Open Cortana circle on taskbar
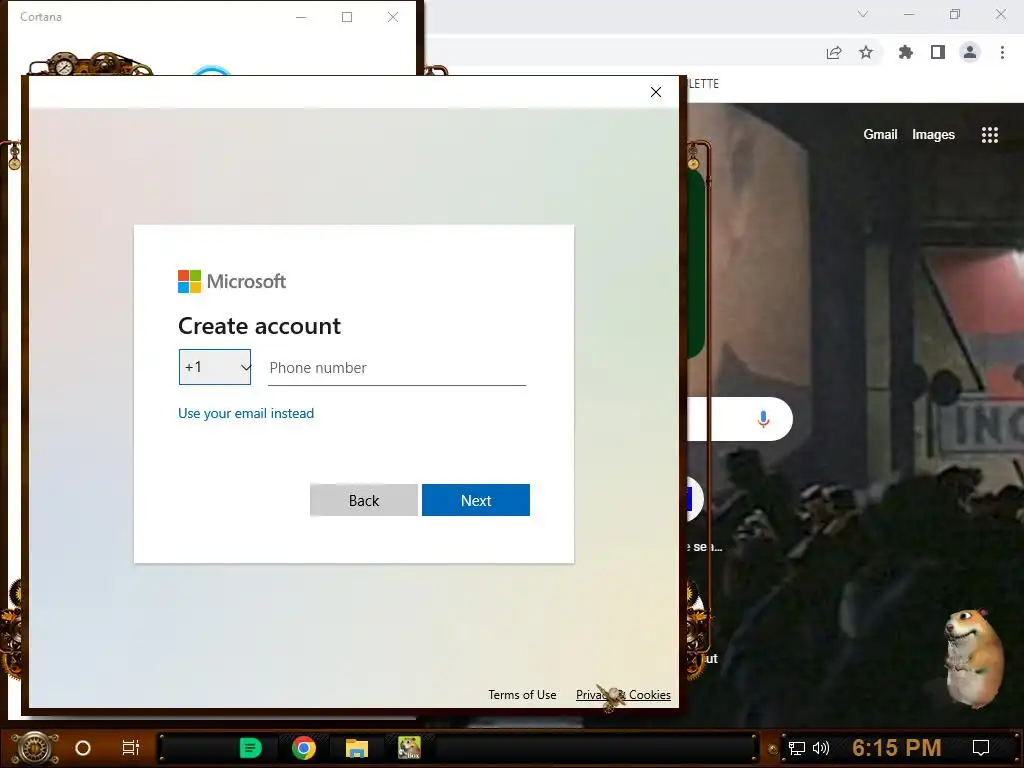The height and width of the screenshot is (768, 1024). coord(83,748)
